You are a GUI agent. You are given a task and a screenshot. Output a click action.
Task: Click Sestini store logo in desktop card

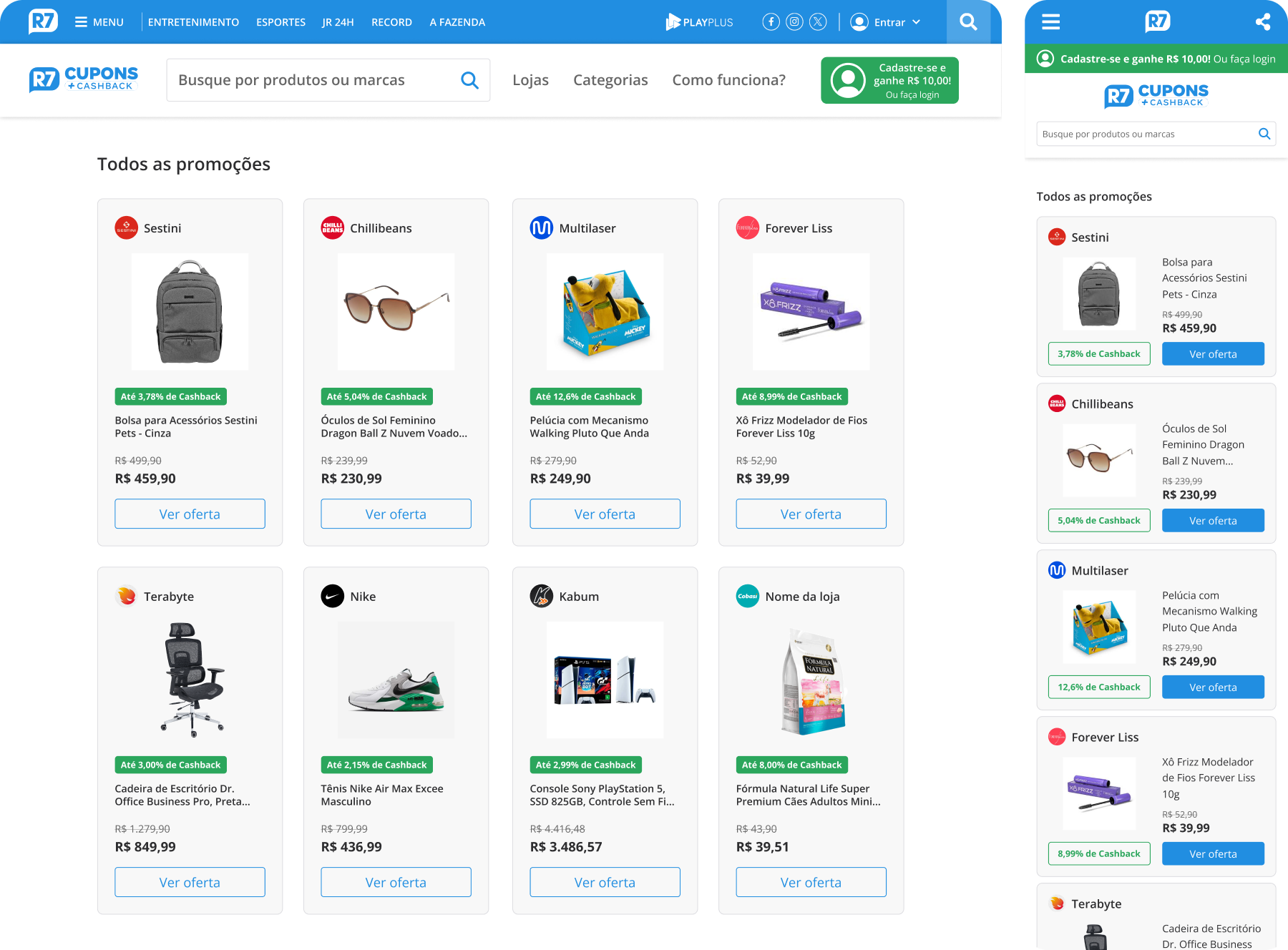click(127, 228)
